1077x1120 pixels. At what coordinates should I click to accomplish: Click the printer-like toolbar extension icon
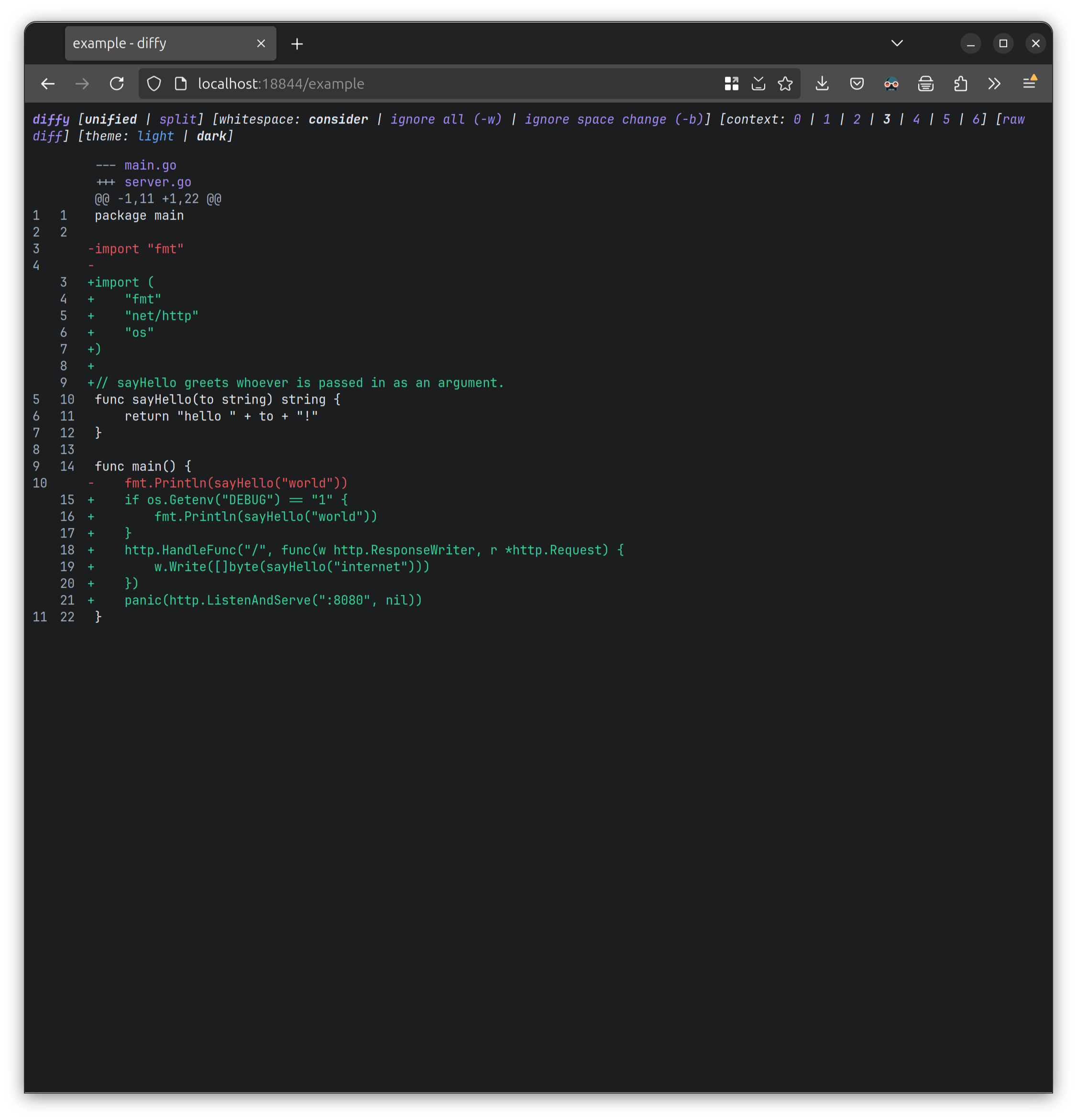[x=925, y=84]
